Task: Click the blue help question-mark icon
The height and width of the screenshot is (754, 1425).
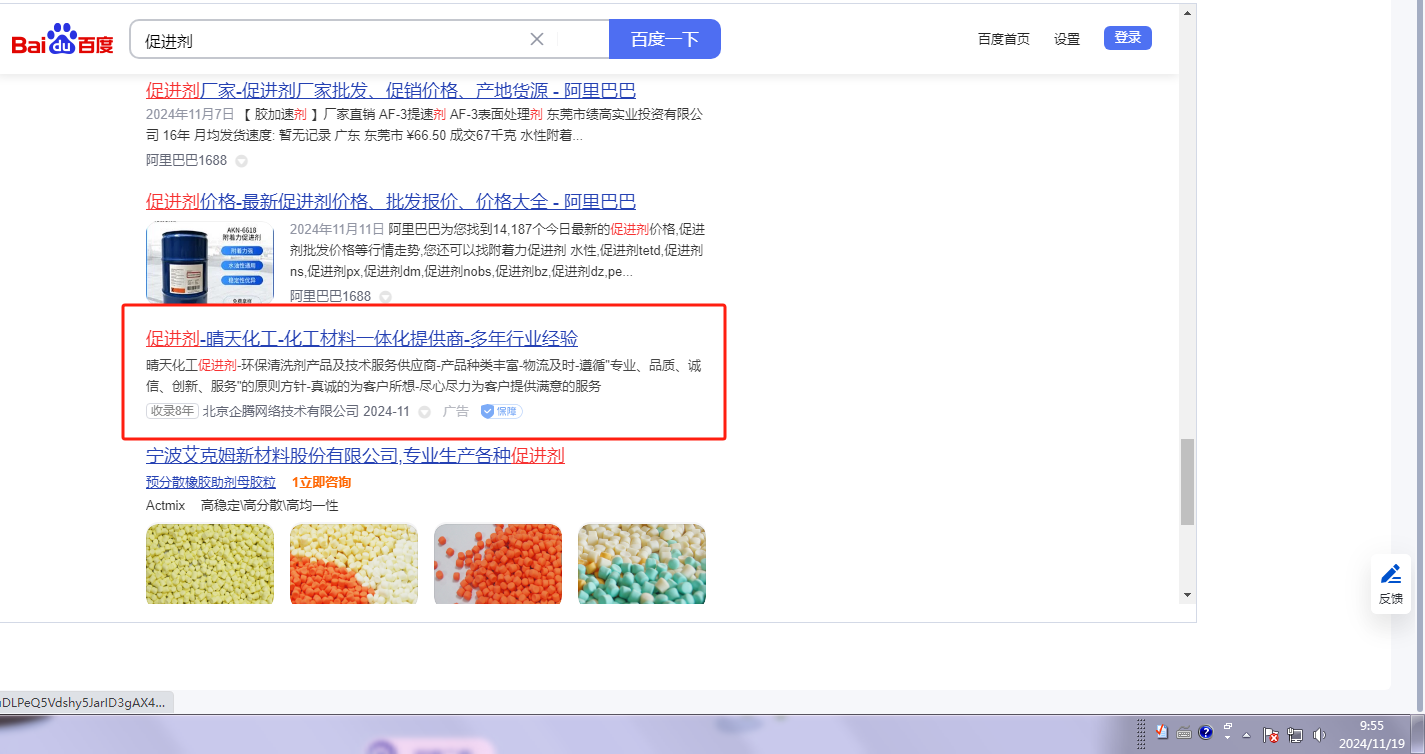Action: 1206,733
